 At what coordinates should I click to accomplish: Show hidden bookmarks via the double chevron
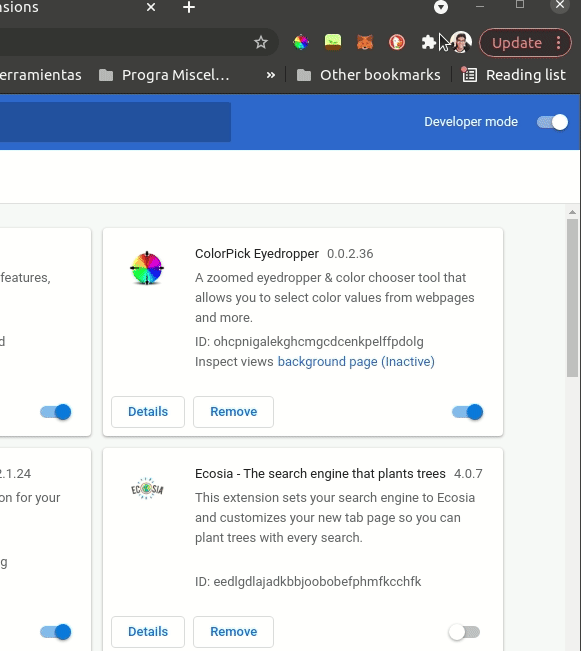click(x=271, y=75)
